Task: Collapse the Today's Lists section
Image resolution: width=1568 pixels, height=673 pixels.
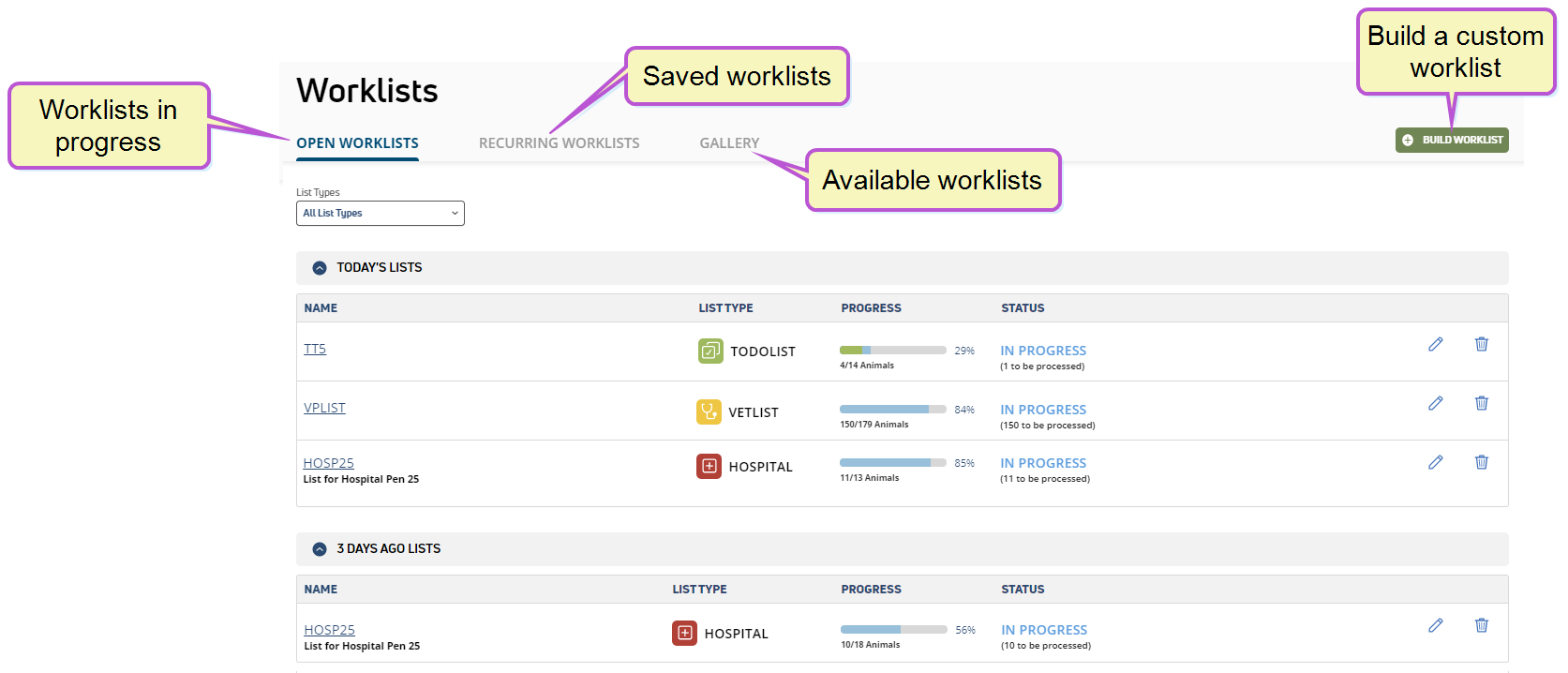Action: pyautogui.click(x=320, y=268)
